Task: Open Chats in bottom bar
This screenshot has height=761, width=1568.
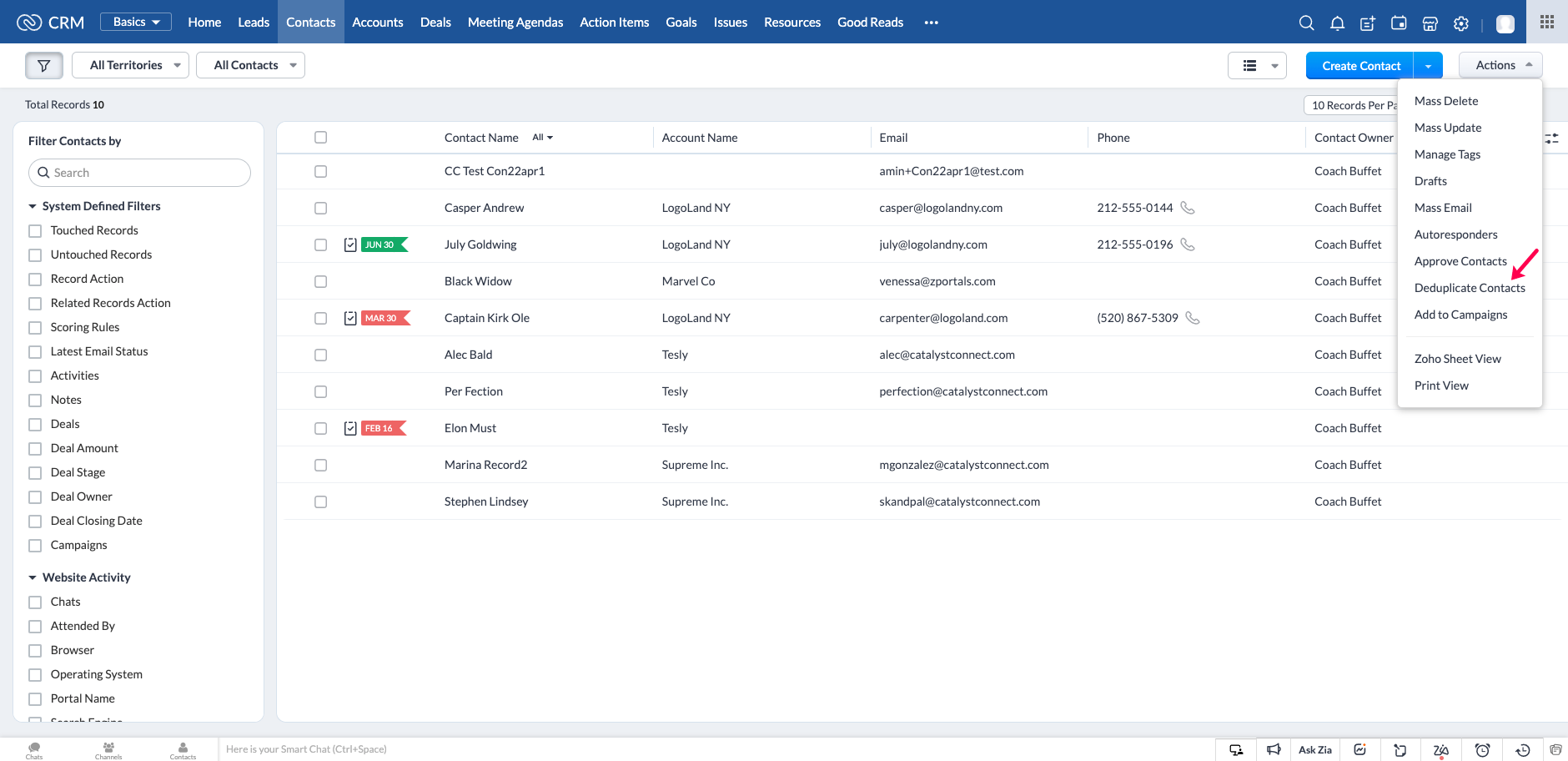Action: pos(34,750)
